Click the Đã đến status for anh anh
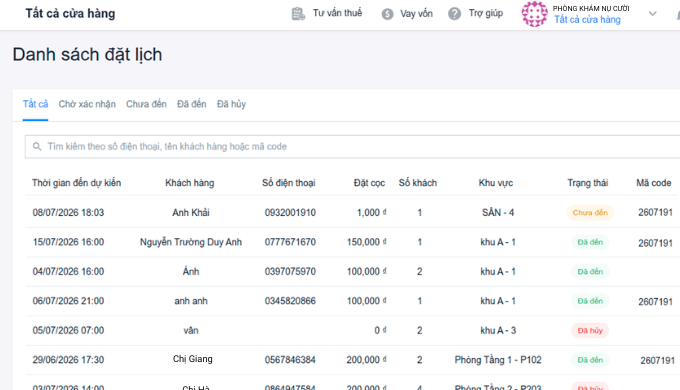 click(x=590, y=301)
